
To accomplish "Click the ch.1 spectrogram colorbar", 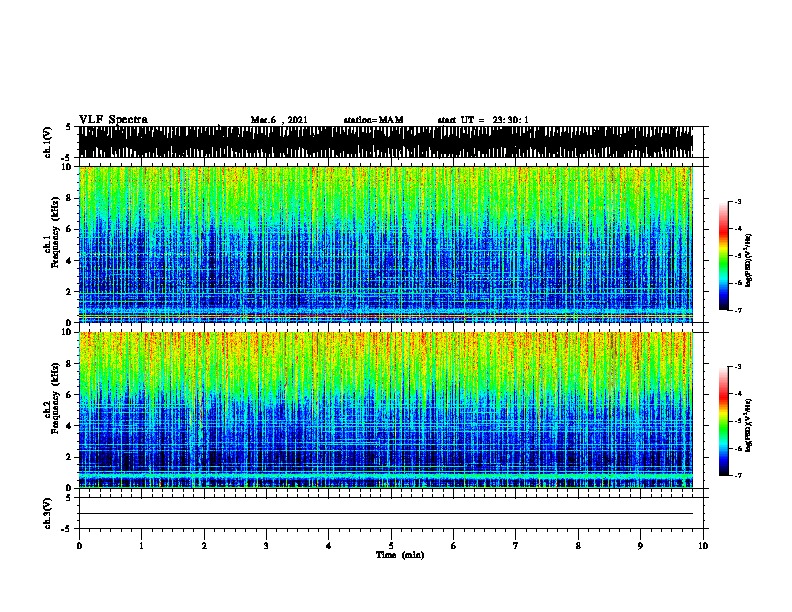I will click(724, 256).
